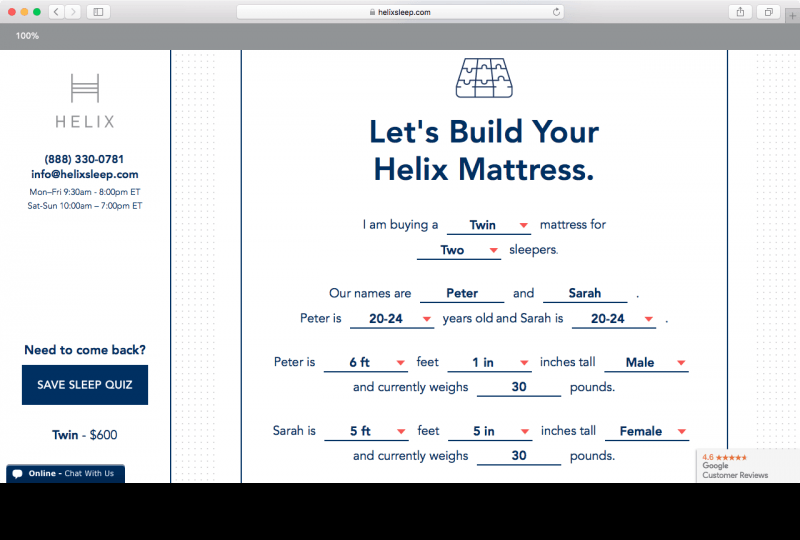
Task: Open the mattress size dropdown showing Twin
Action: point(489,225)
